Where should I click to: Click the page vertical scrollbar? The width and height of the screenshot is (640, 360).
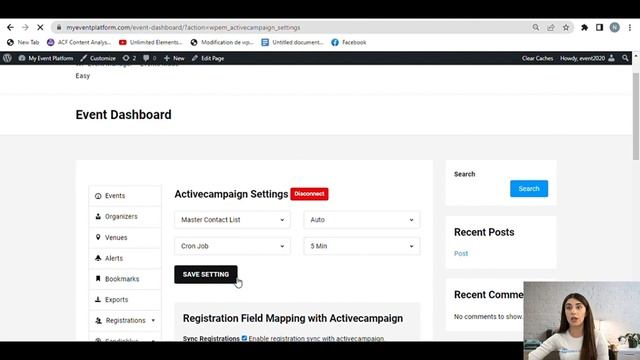[x=636, y=117]
